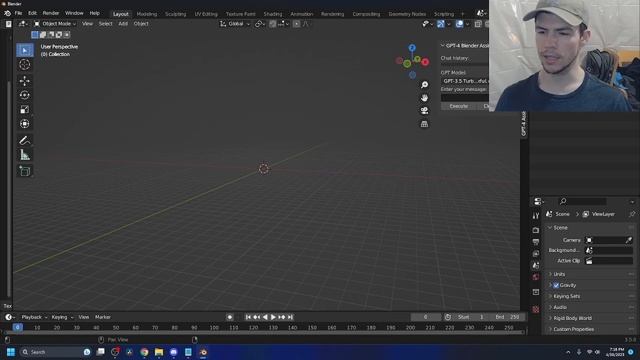The height and width of the screenshot is (360, 640).
Task: Select the Scale tool
Action: (x=24, y=109)
